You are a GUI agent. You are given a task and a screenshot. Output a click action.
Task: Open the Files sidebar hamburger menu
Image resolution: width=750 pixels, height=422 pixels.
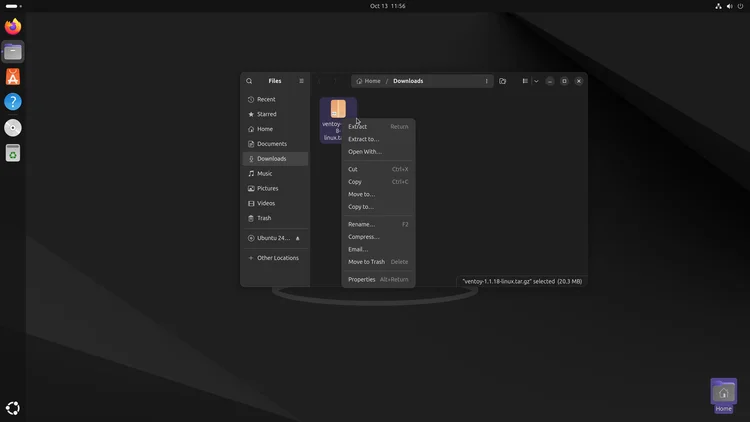point(301,81)
